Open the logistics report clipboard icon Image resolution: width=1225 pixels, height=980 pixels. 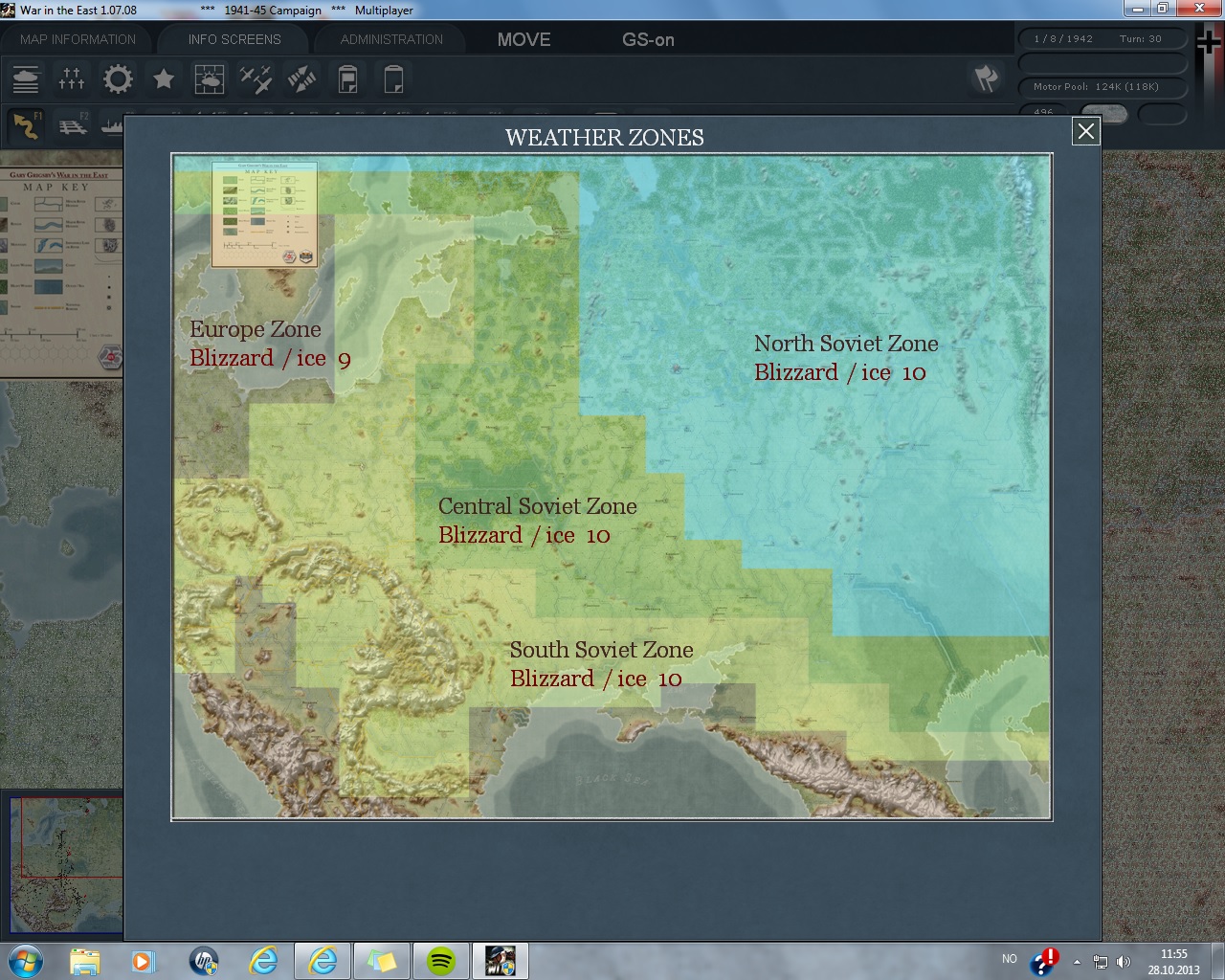347,79
